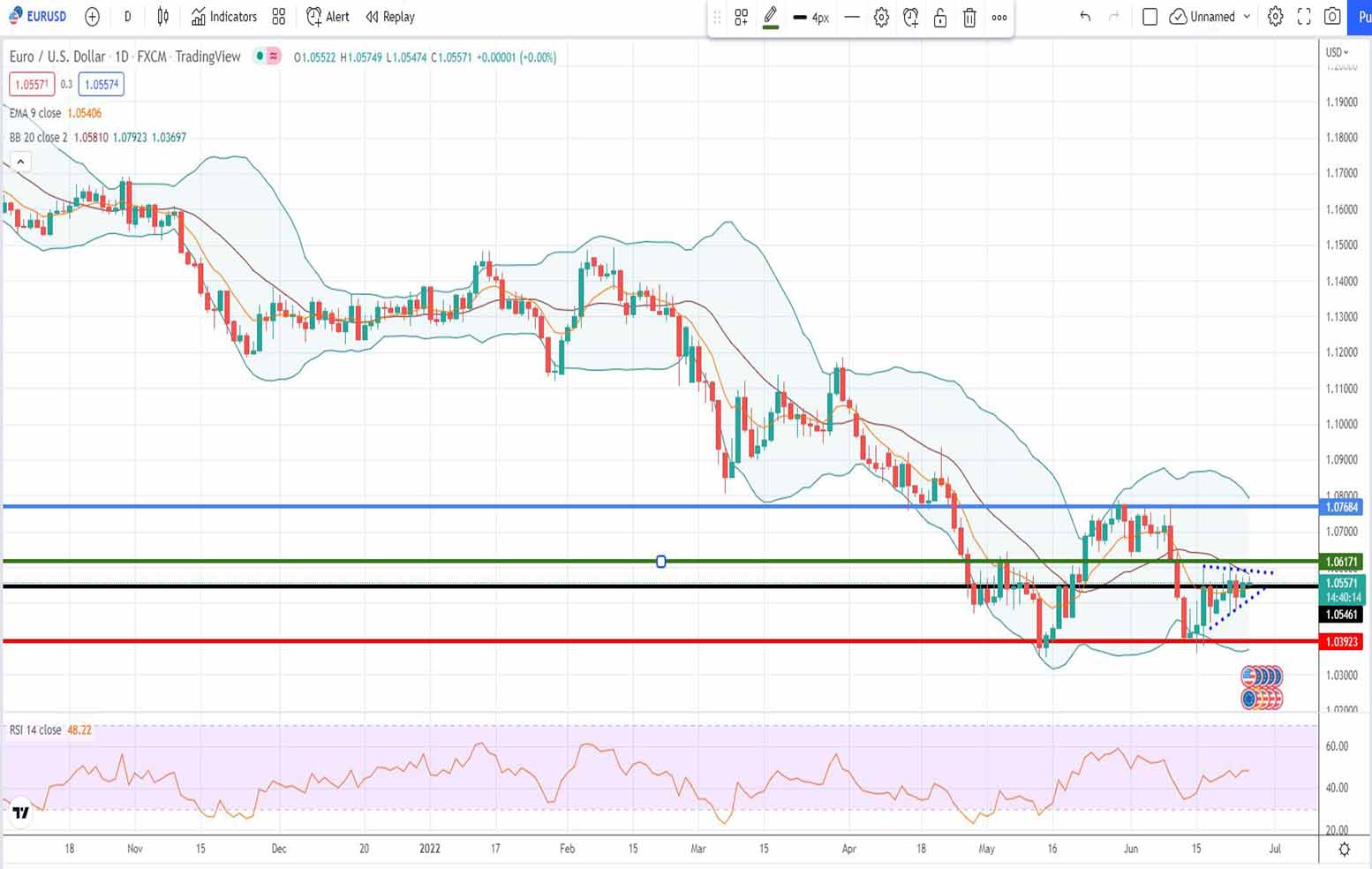Image resolution: width=1372 pixels, height=869 pixels.
Task: Change line color with the pencil swatch
Action: click(770, 18)
